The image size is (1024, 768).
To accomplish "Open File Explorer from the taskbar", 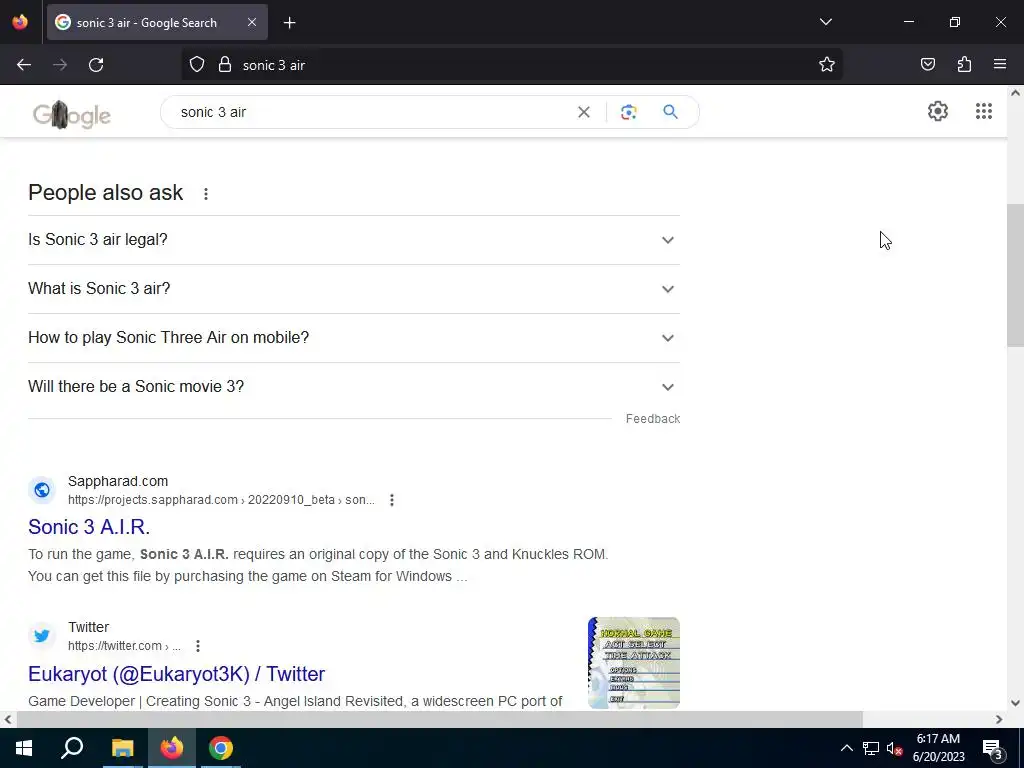I will pos(122,748).
